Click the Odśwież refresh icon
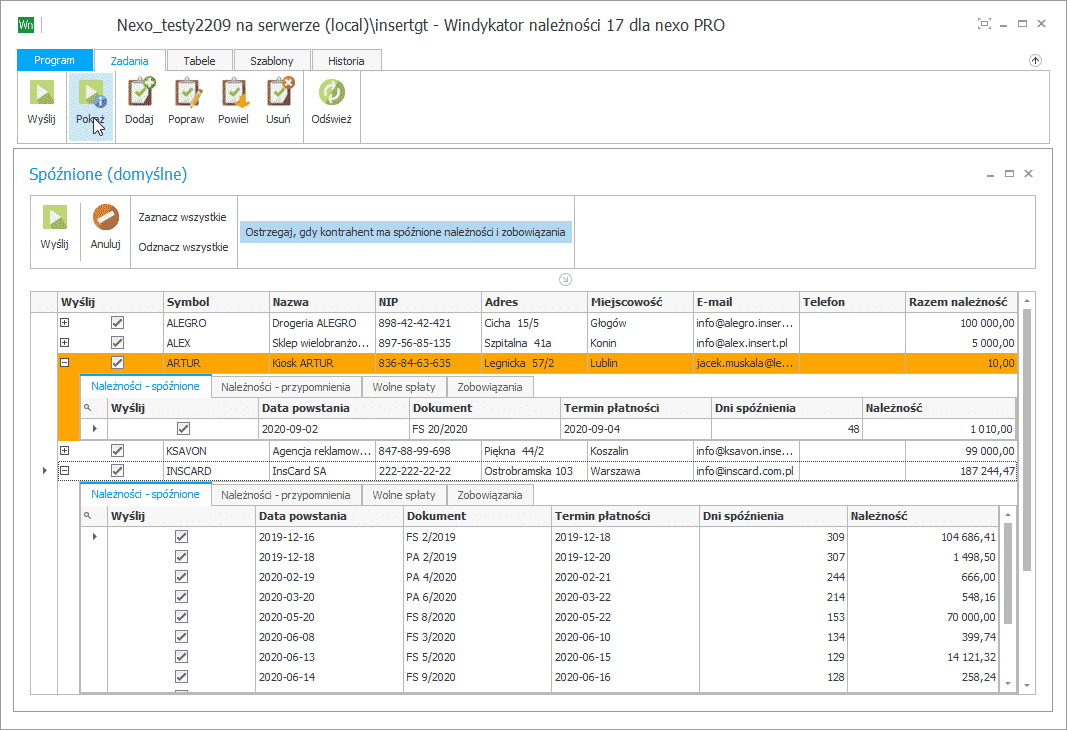The height and width of the screenshot is (730, 1067). coord(331,93)
